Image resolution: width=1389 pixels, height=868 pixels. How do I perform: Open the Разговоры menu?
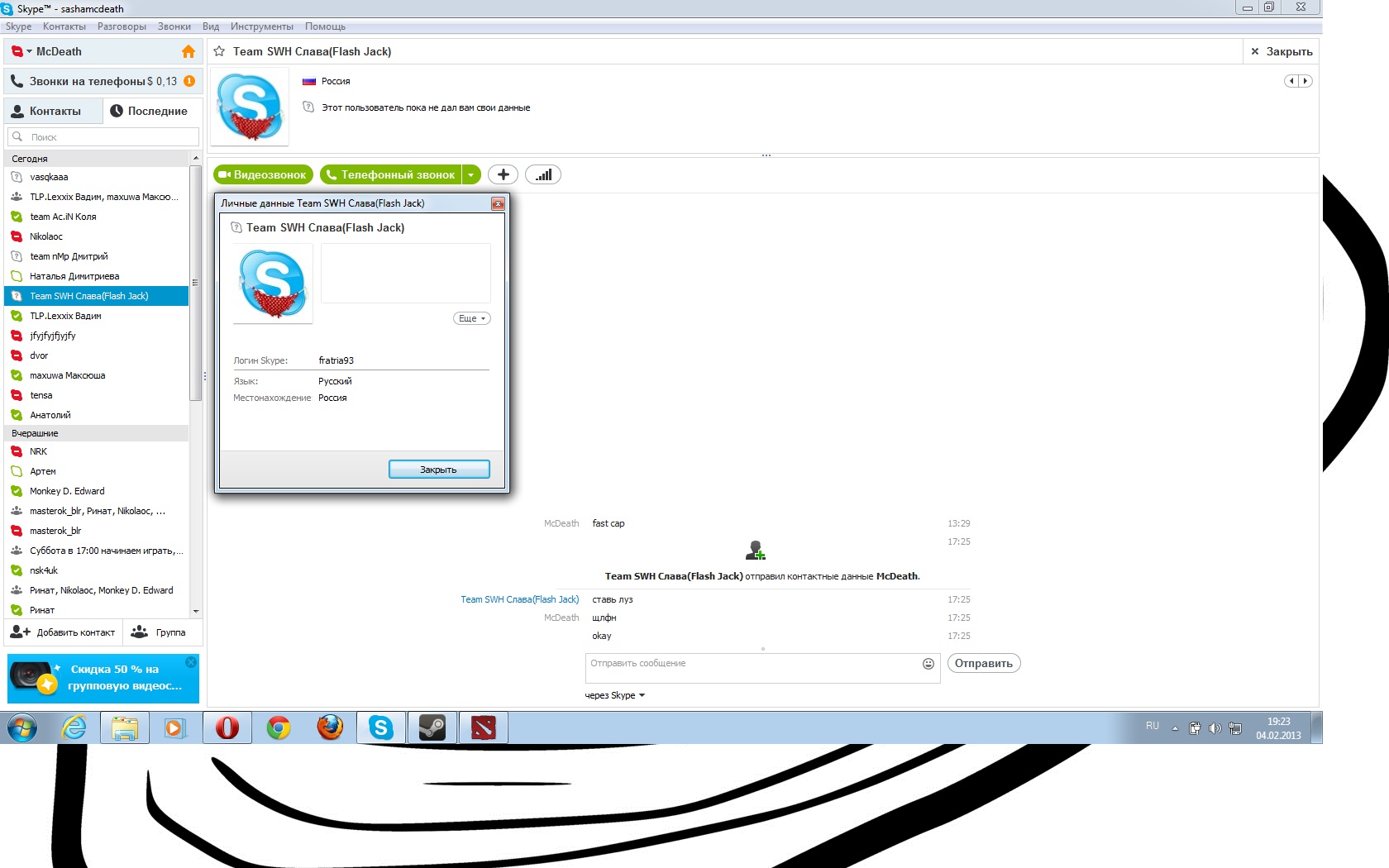(122, 26)
